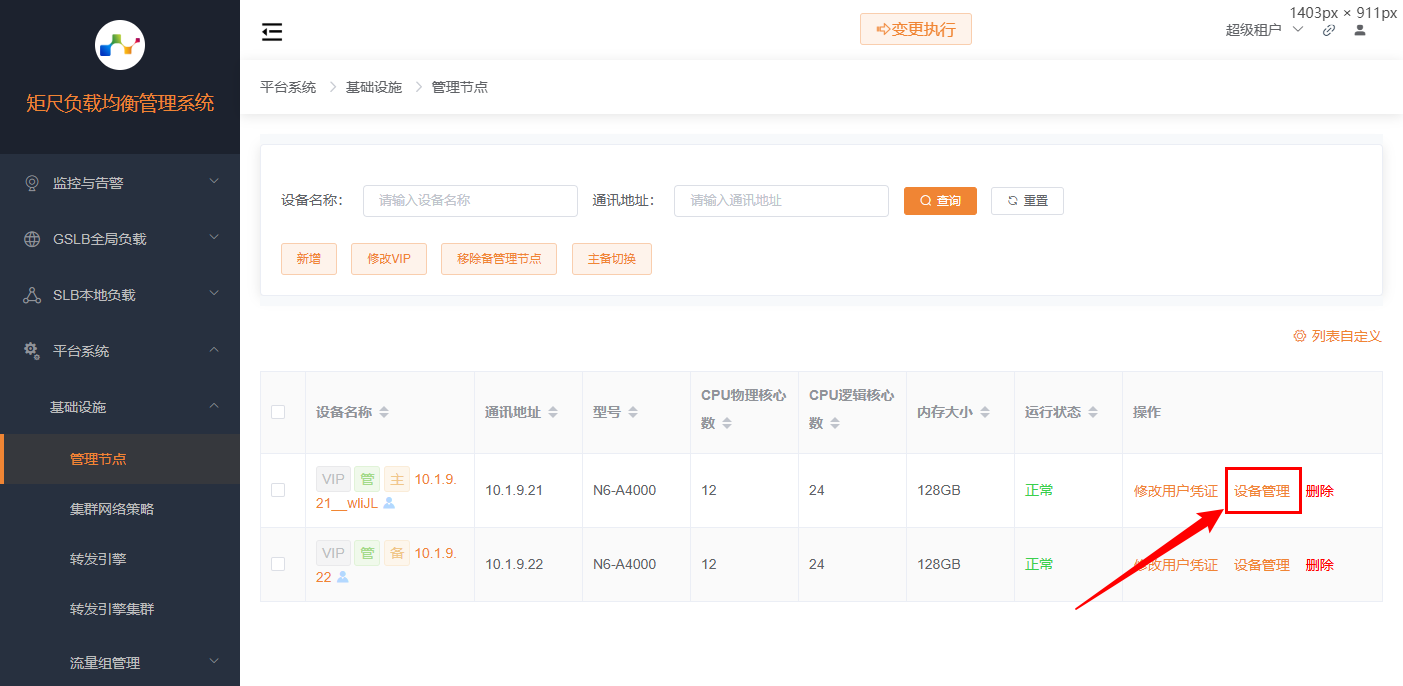Click the 设备名称 input field
Viewport: 1403px width, 686px height.
(470, 200)
